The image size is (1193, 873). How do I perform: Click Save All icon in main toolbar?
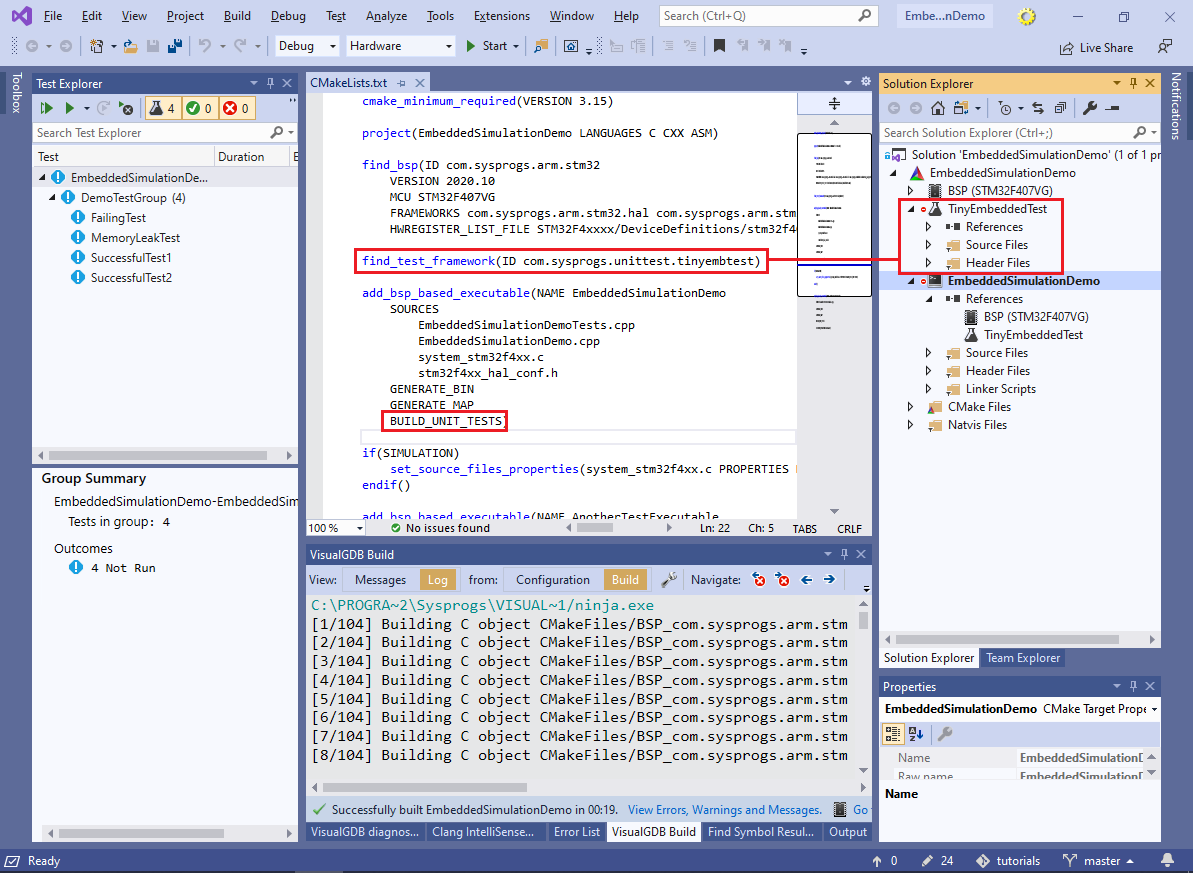click(x=175, y=46)
